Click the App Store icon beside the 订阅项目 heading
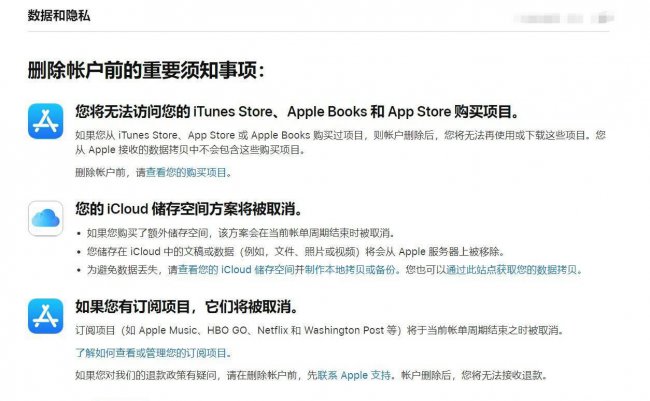Viewport: 650px width, 401px height. point(46,316)
